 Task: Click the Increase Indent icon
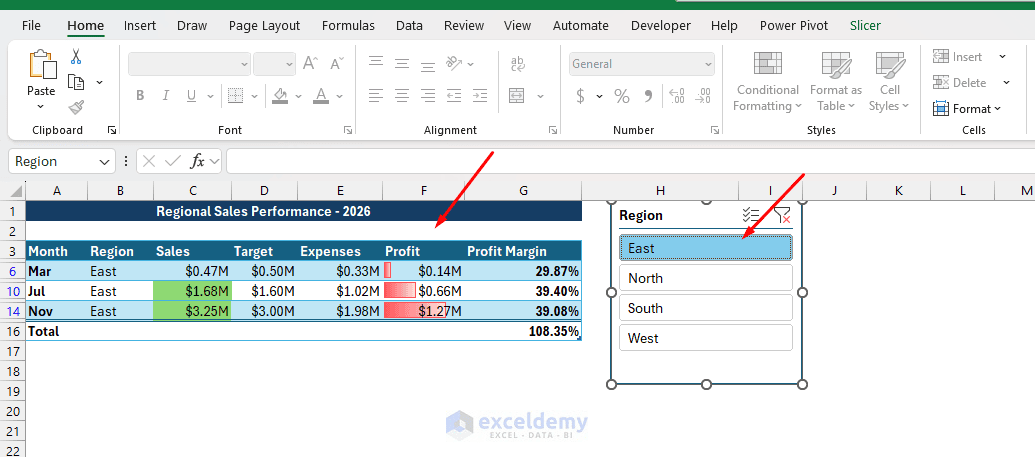480,96
